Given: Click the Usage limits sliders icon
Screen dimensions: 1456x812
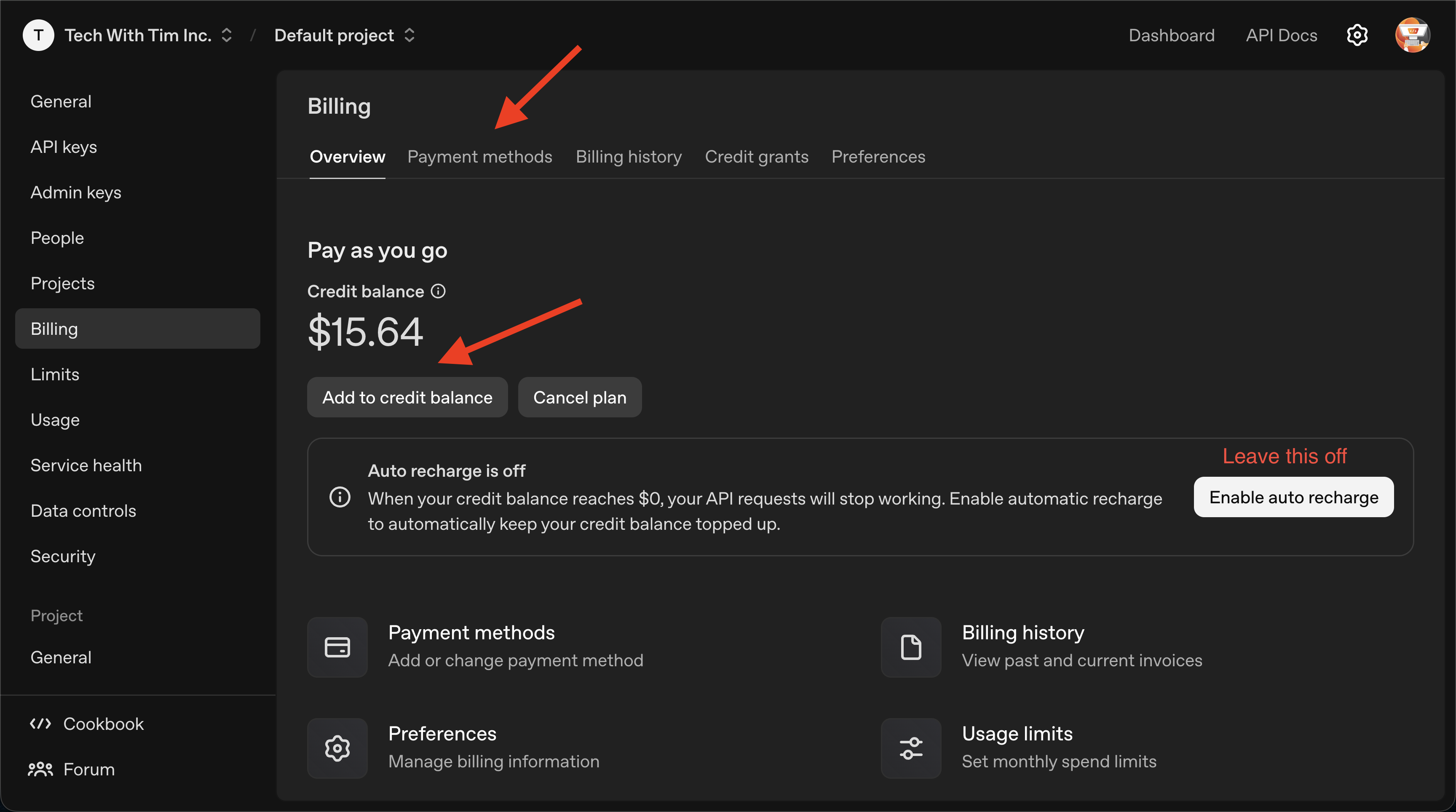Looking at the screenshot, I should pyautogui.click(x=910, y=748).
